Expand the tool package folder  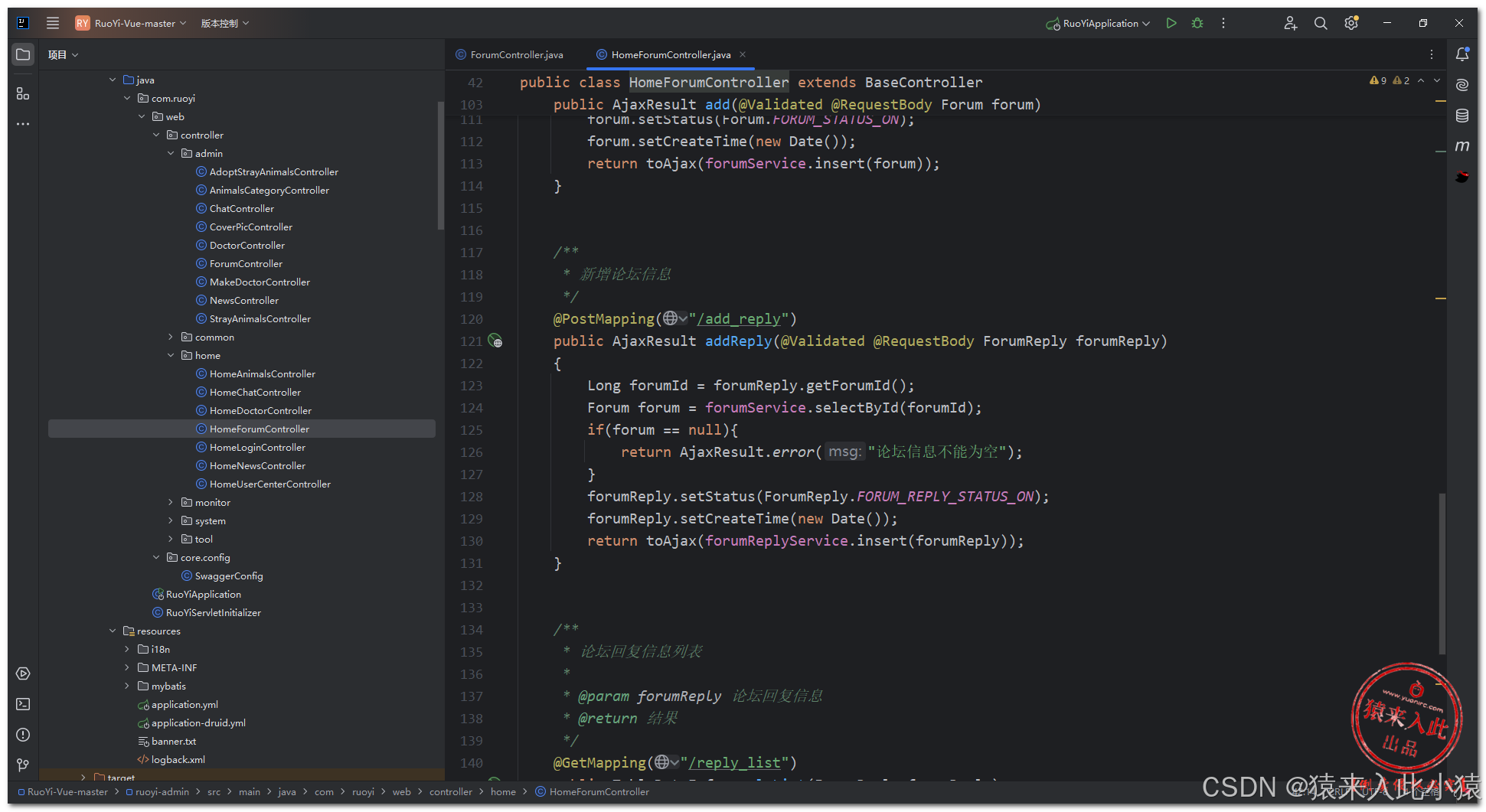171,539
